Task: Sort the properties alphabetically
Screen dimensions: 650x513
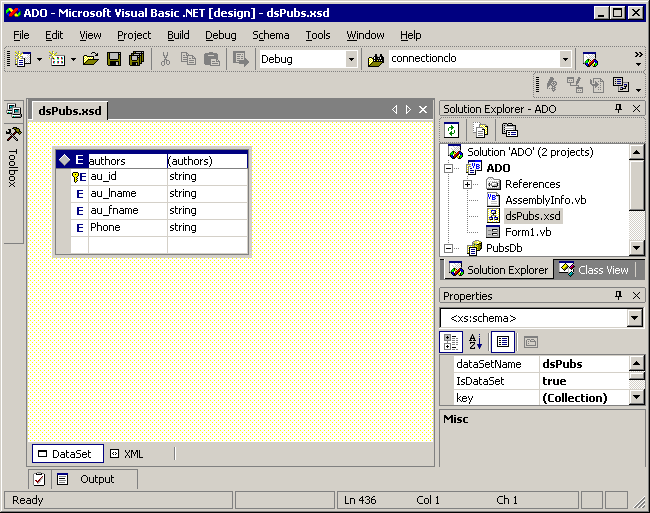Action: 475,342
